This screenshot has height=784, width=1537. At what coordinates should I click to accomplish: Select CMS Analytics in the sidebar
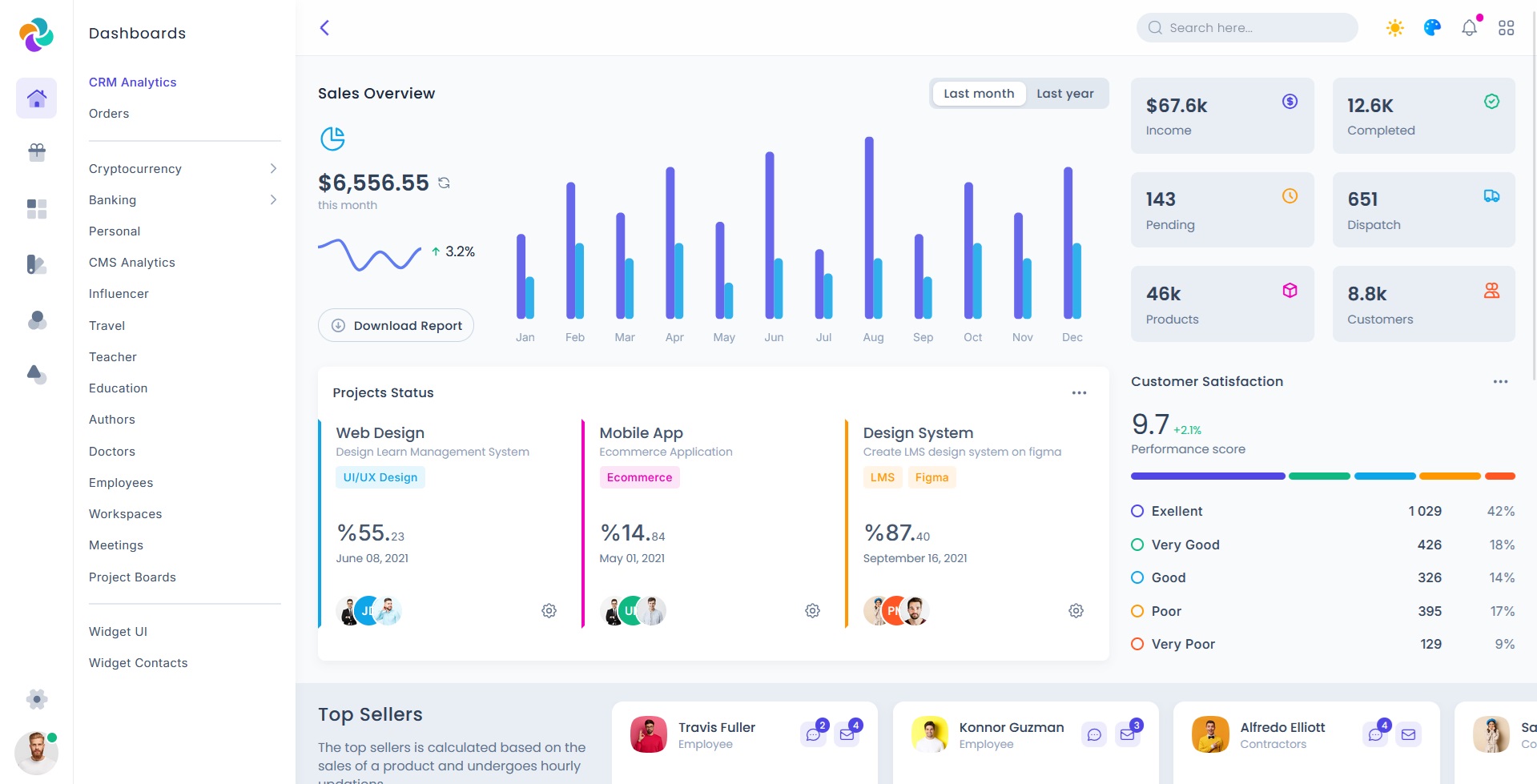[x=132, y=262]
